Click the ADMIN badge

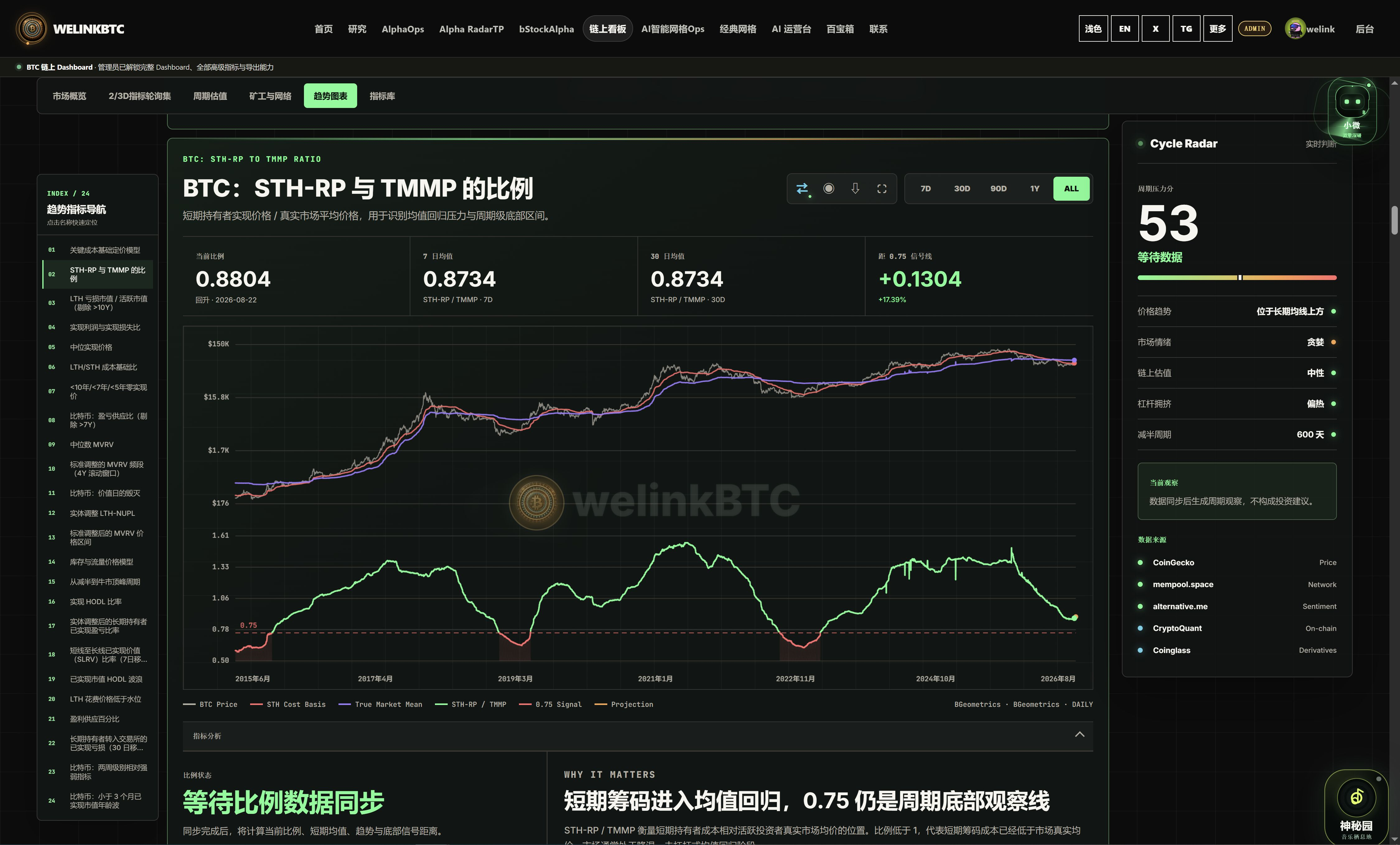click(x=1254, y=28)
